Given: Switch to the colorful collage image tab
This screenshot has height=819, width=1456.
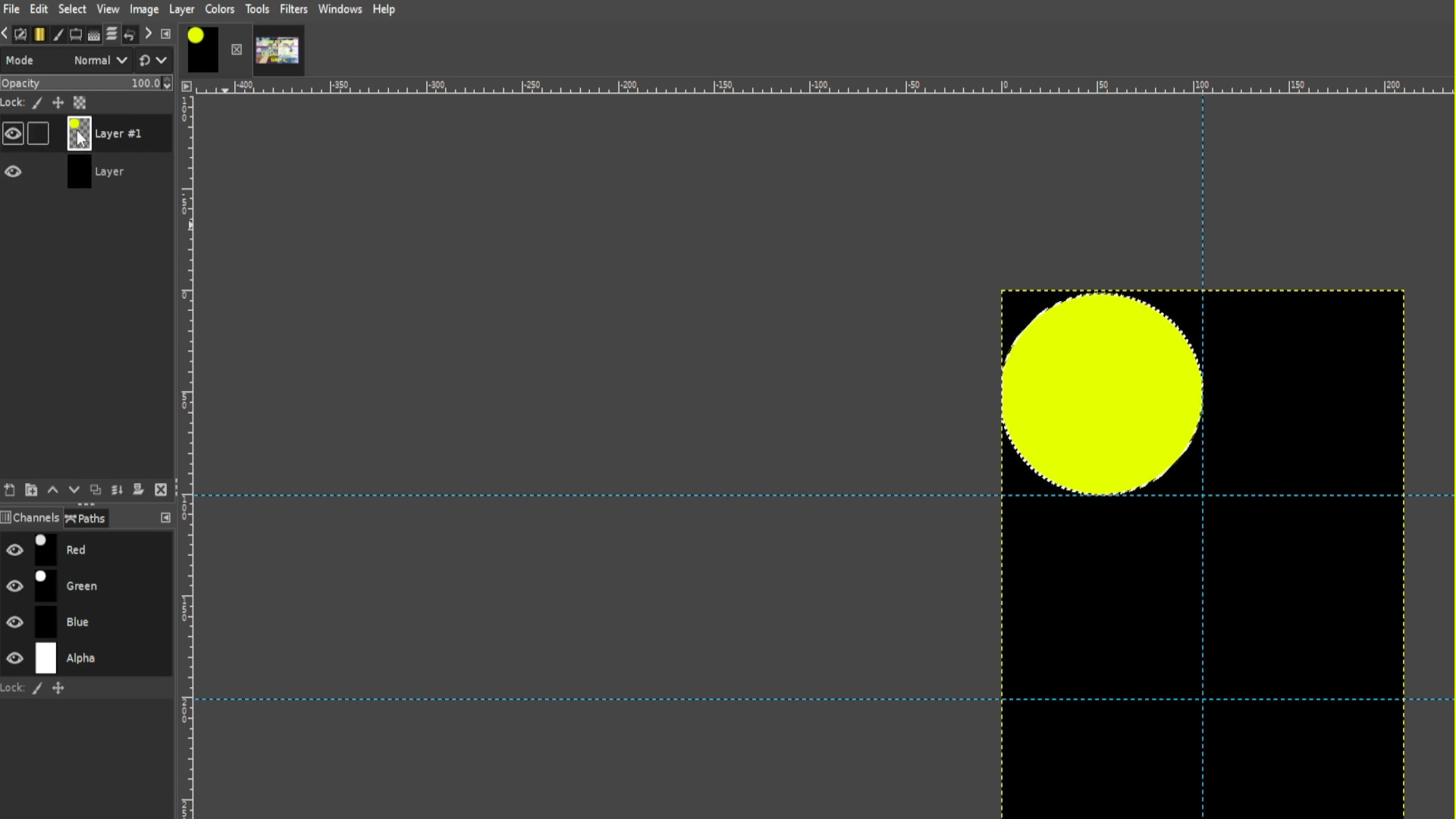Looking at the screenshot, I should [x=277, y=50].
